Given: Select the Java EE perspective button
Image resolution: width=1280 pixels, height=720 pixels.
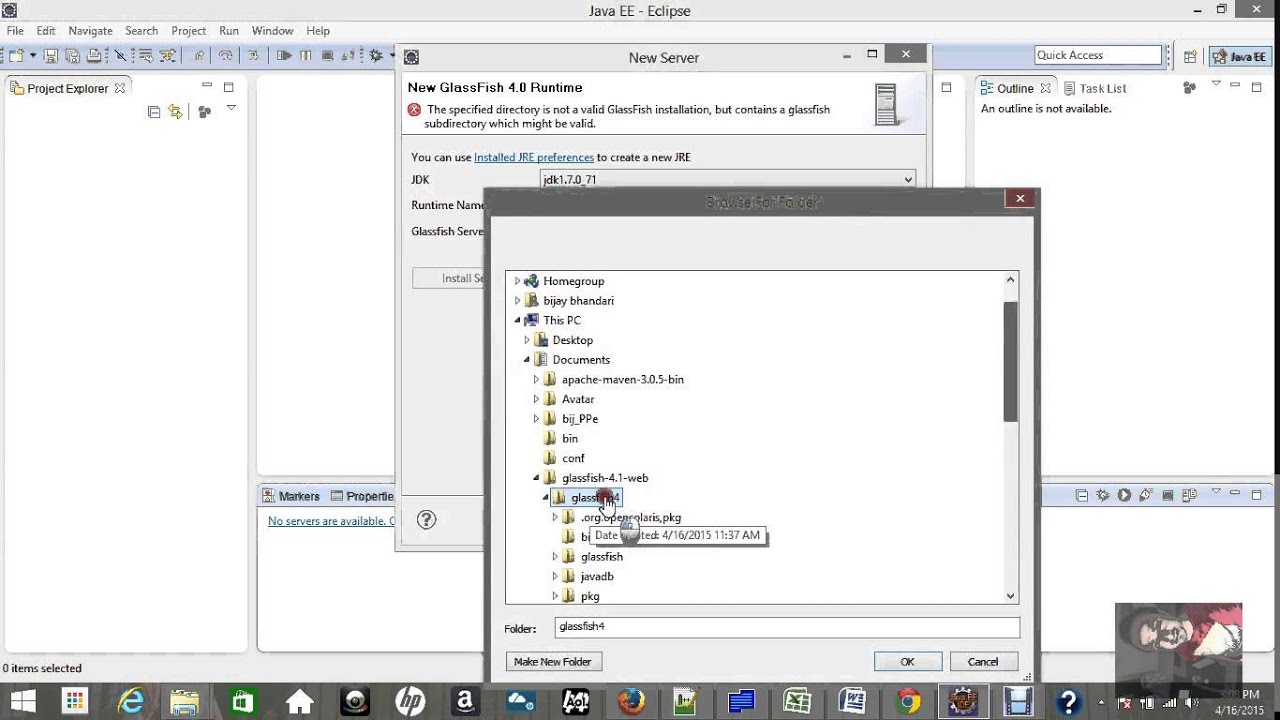Looking at the screenshot, I should [1239, 57].
